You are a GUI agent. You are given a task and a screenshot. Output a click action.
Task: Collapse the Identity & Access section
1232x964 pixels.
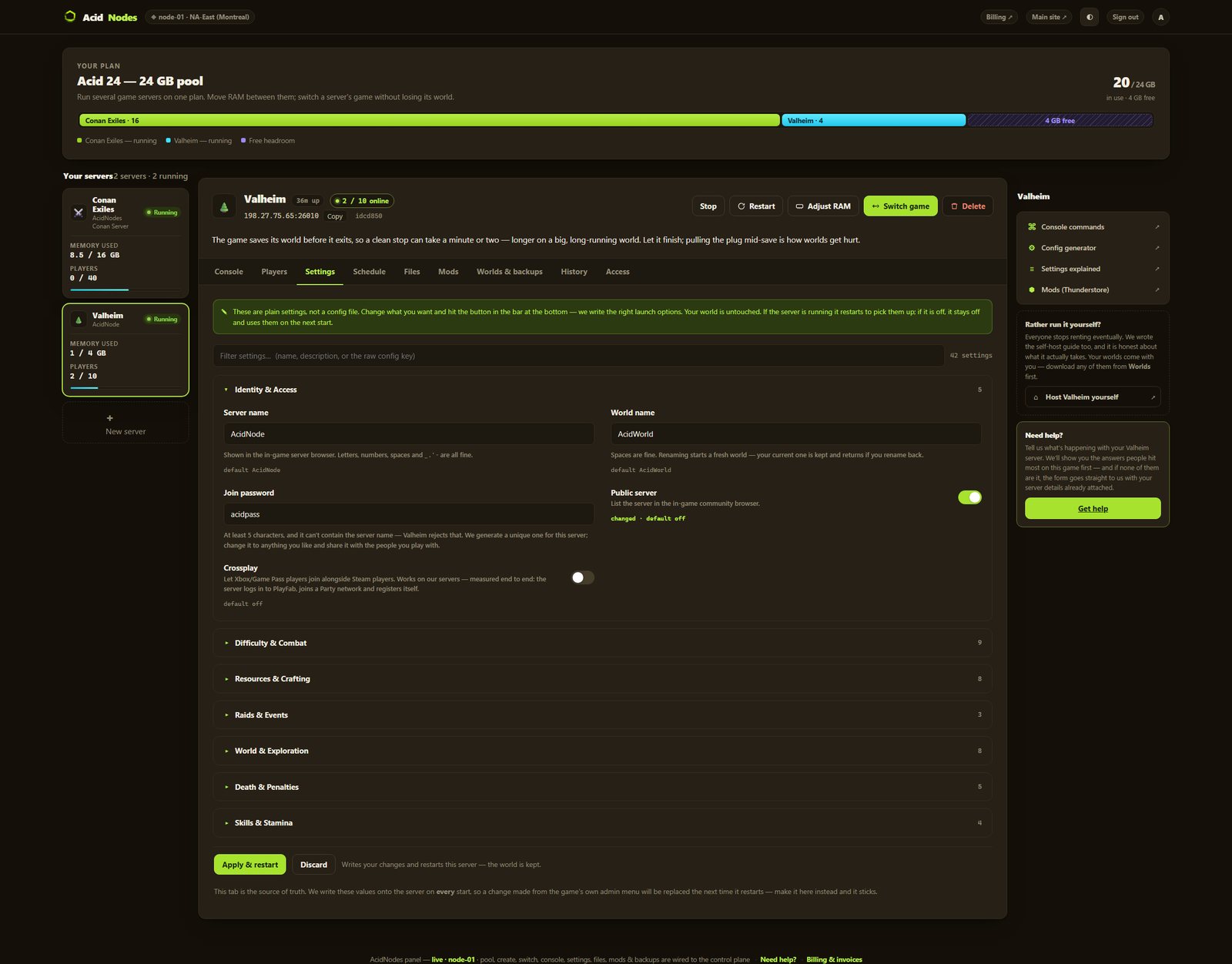coord(602,390)
